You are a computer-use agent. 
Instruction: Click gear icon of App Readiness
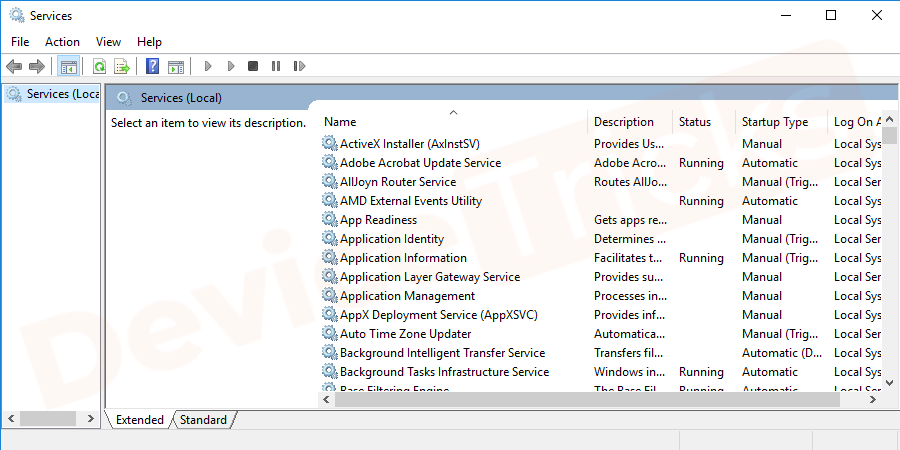329,219
